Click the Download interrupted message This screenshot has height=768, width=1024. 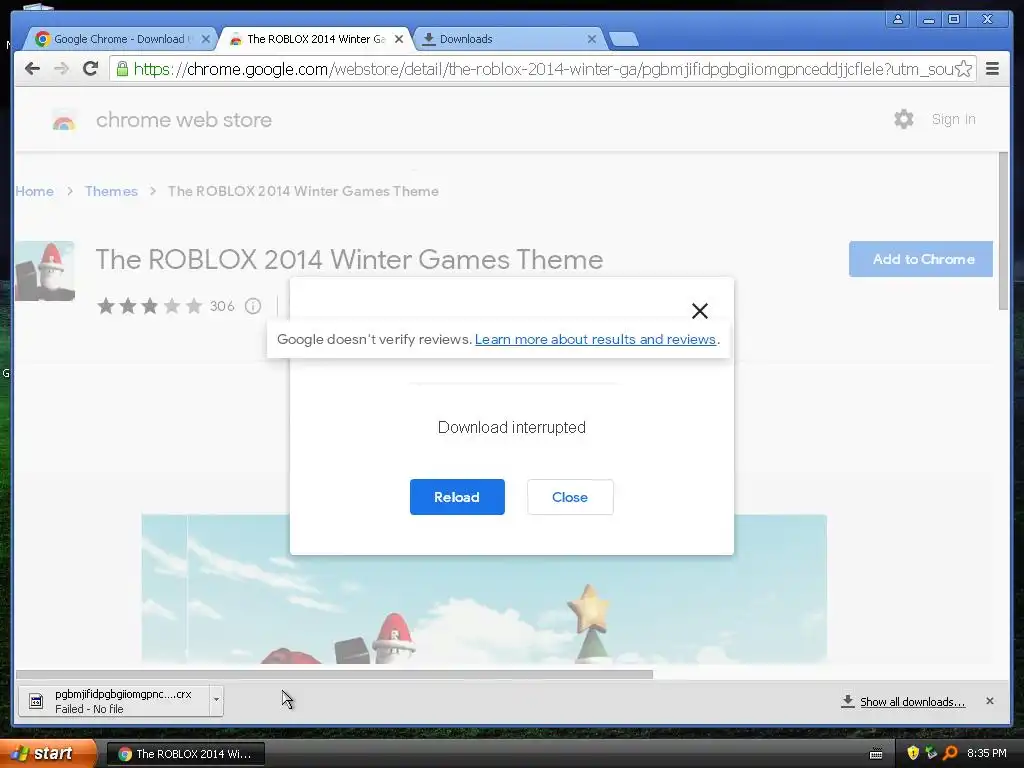[x=511, y=427]
